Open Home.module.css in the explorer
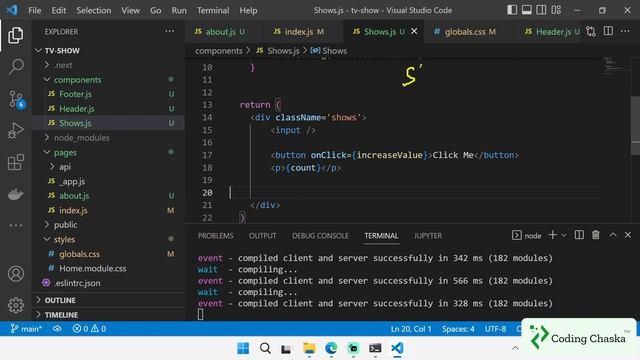This screenshot has height=360, width=640. [x=93, y=268]
